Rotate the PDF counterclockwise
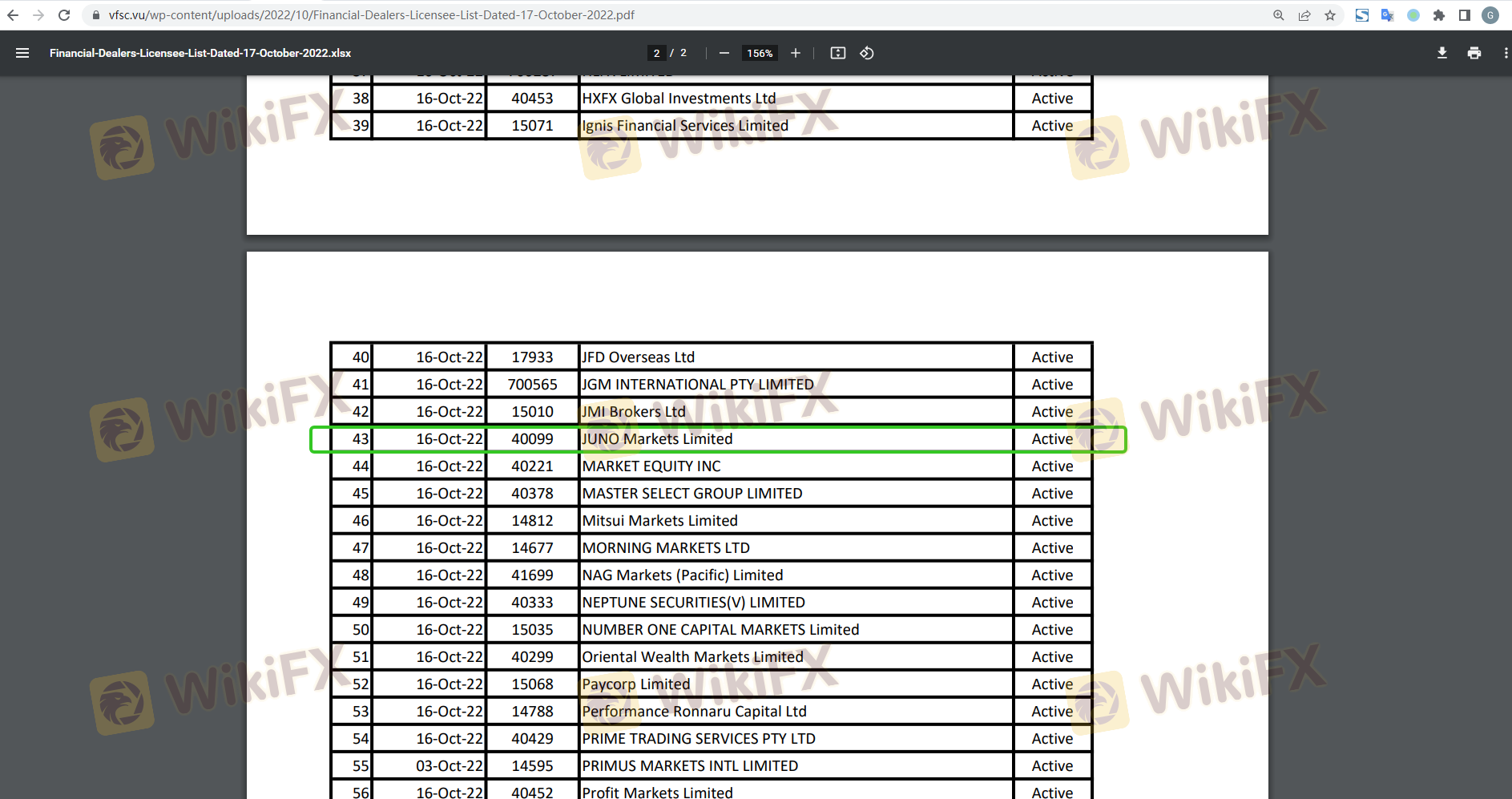Viewport: 1512px width, 799px height. point(867,53)
